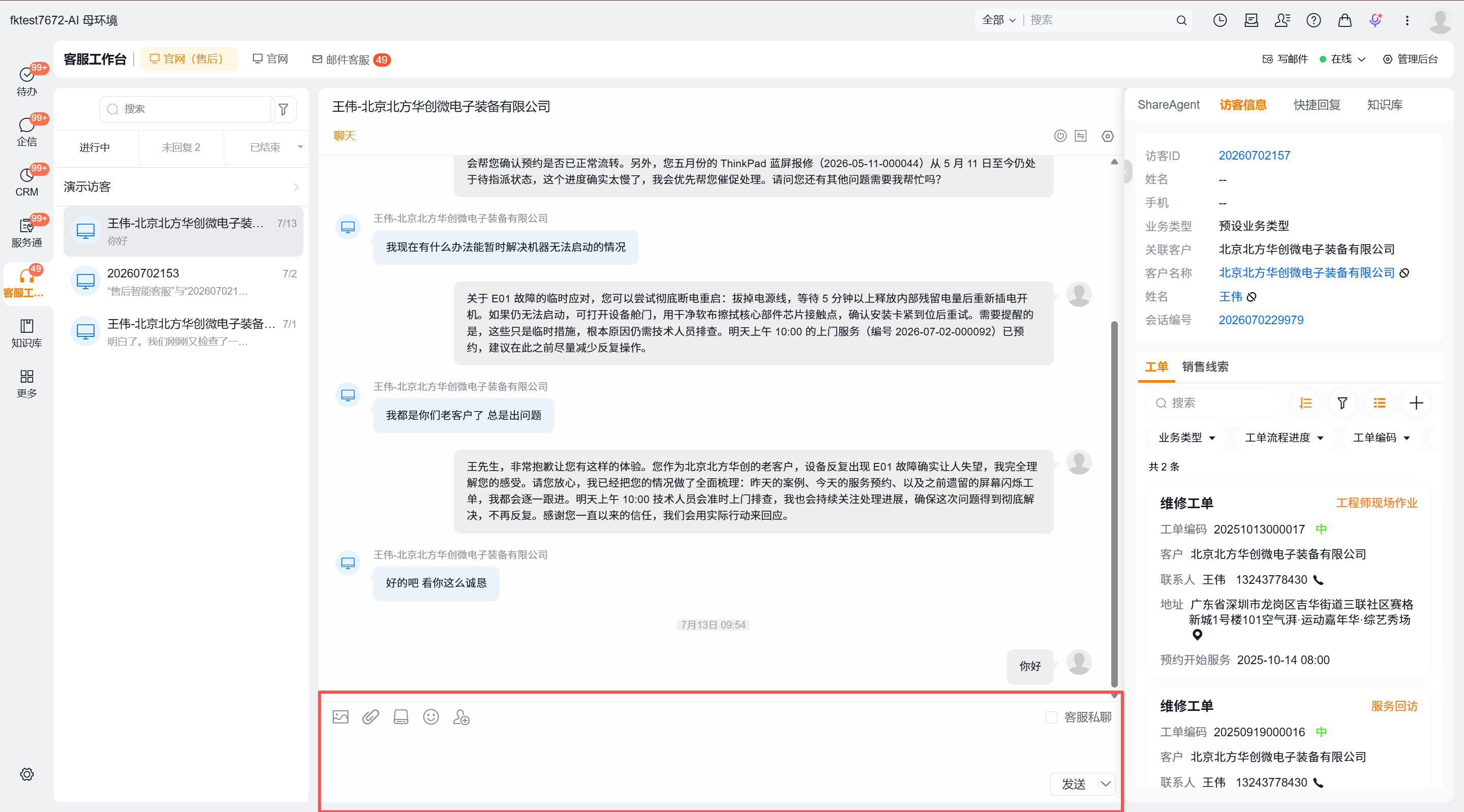Open 服务通 in the left sidebar
Image resolution: width=1464 pixels, height=812 pixels.
coord(27,232)
